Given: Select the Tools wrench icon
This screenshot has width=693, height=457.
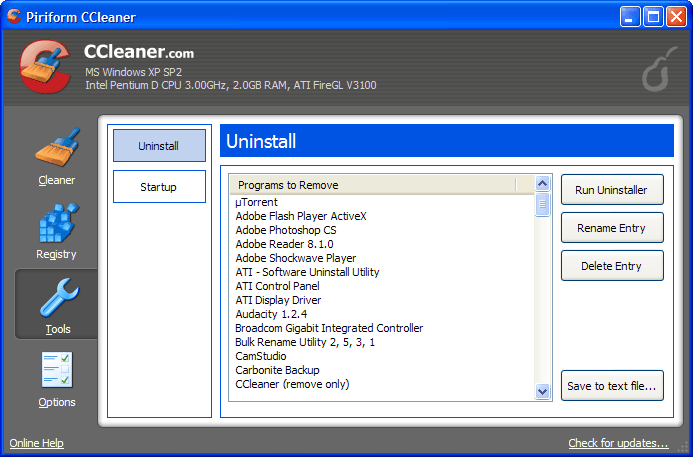Looking at the screenshot, I should click(x=57, y=298).
